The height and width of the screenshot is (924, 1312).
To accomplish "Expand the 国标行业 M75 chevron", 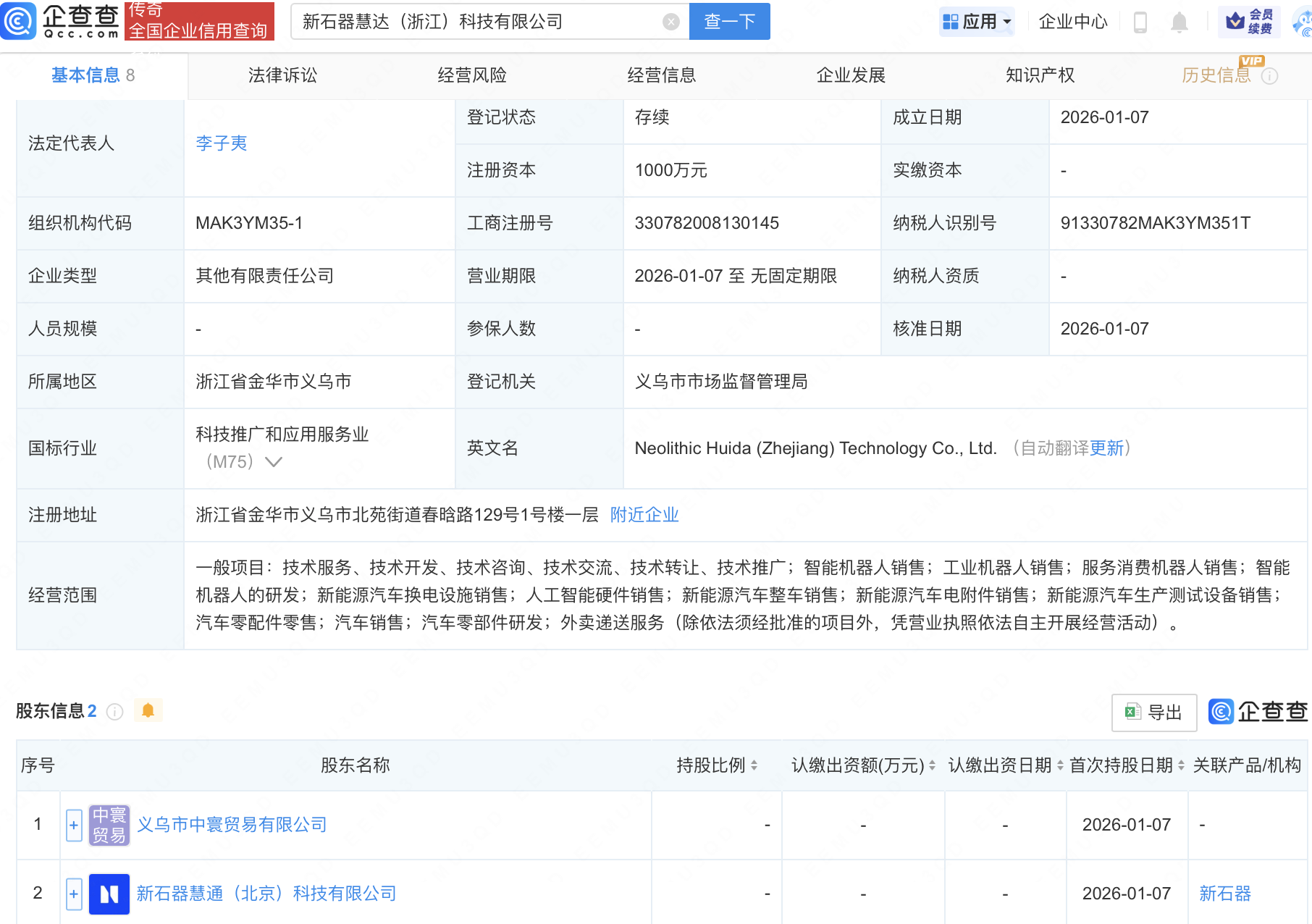I will point(274,462).
